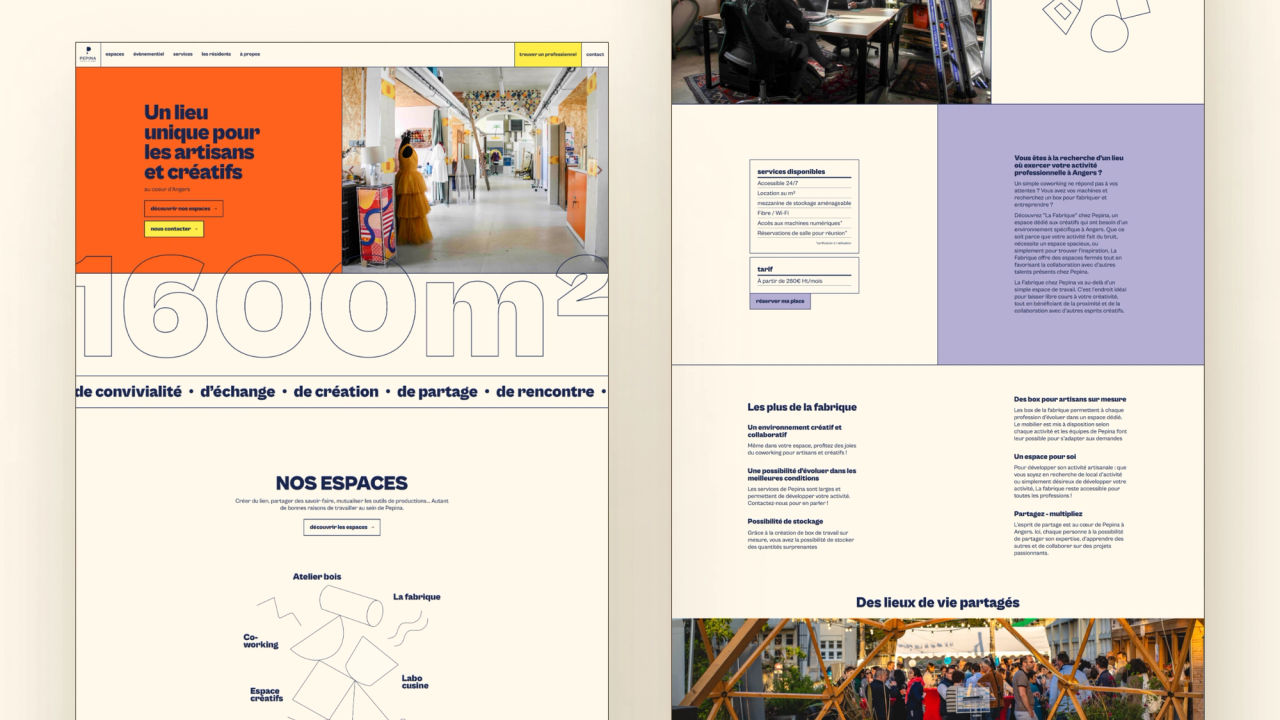Click the "services disponibles" card heading
This screenshot has width=1280, height=720.
click(x=792, y=172)
